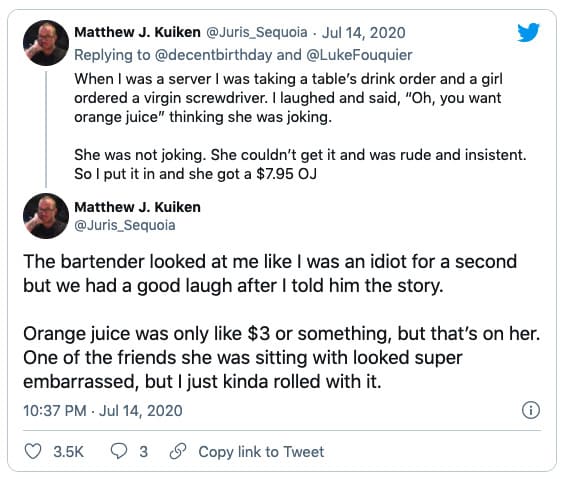
Task: Like the tweet with heart icon
Action: [x=33, y=452]
